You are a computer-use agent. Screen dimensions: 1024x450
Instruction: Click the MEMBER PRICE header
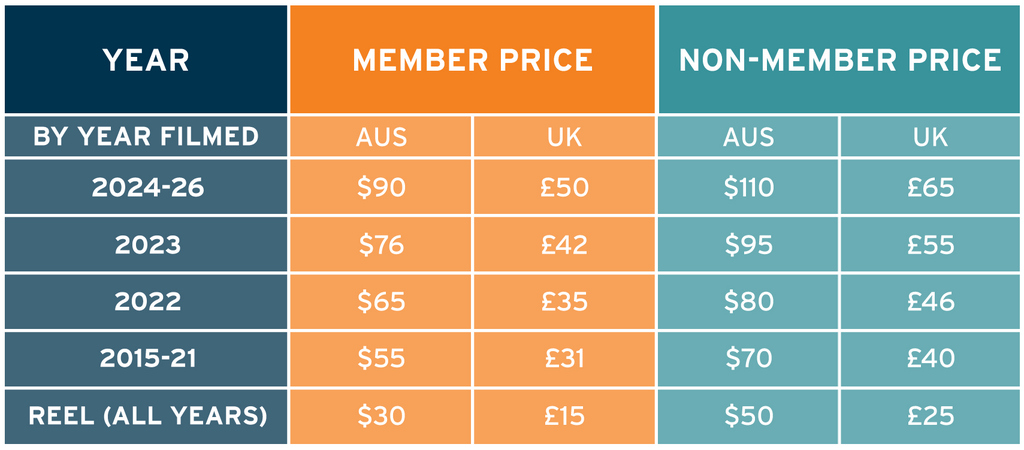click(472, 59)
